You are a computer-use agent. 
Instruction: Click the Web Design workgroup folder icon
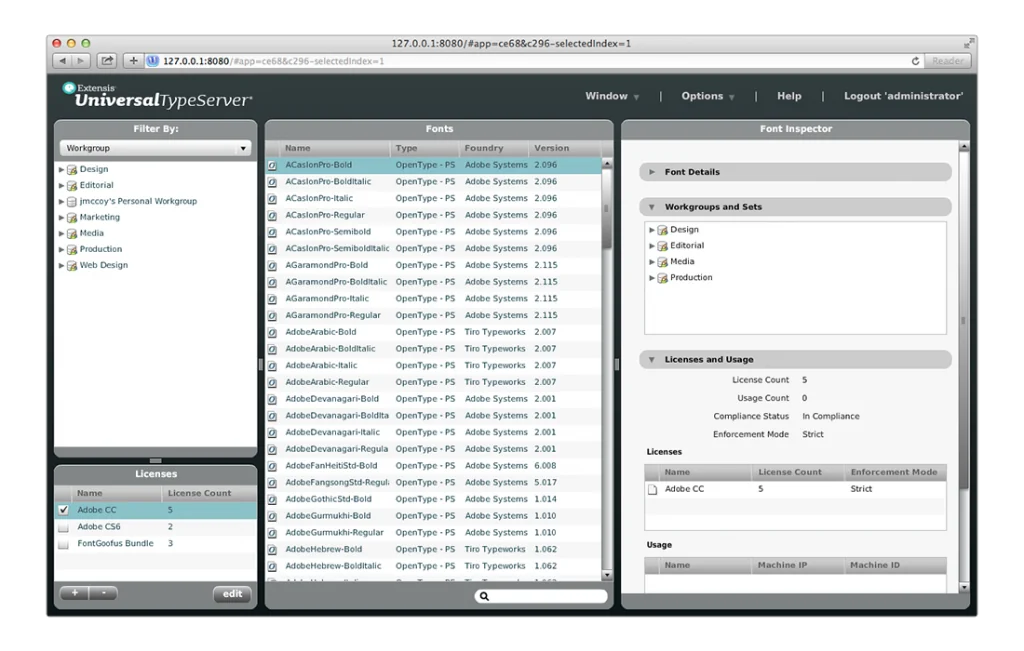click(72, 265)
